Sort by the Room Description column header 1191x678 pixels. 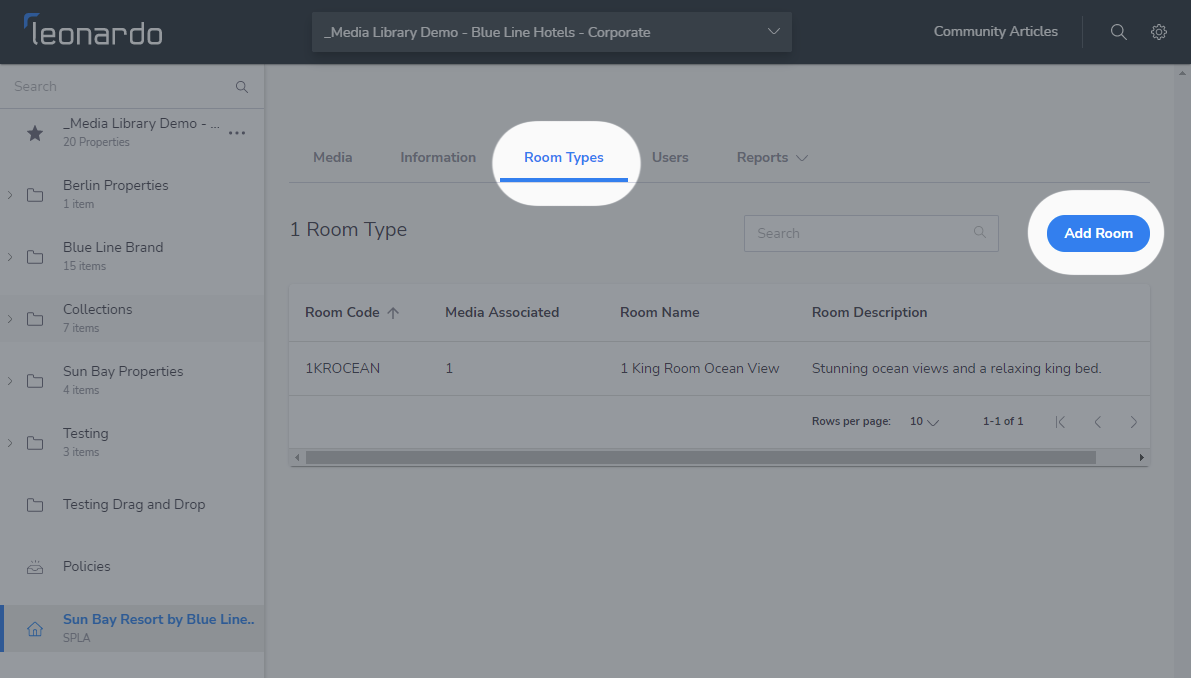pyautogui.click(x=869, y=312)
